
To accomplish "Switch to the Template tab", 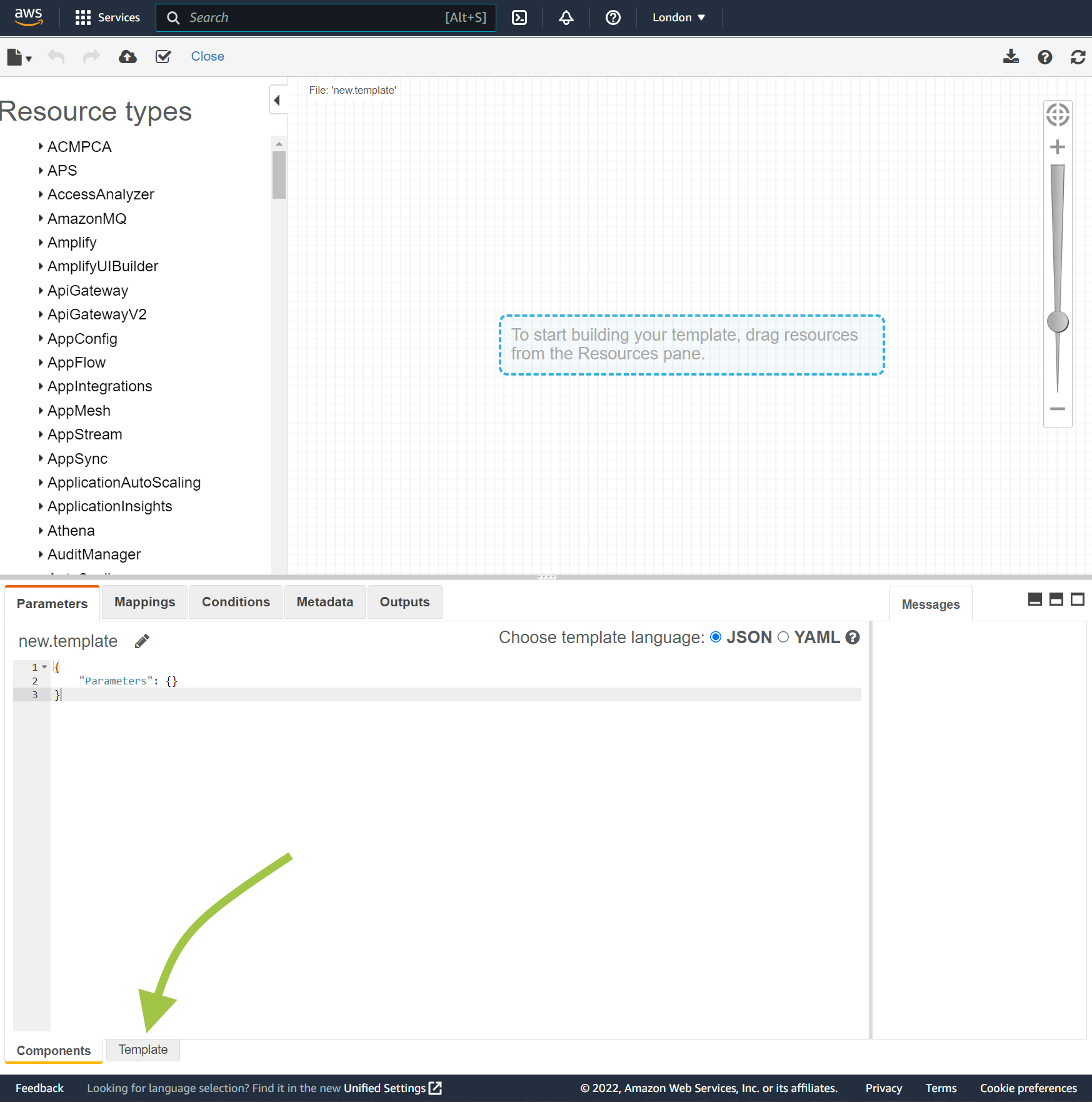I will pyautogui.click(x=143, y=1049).
